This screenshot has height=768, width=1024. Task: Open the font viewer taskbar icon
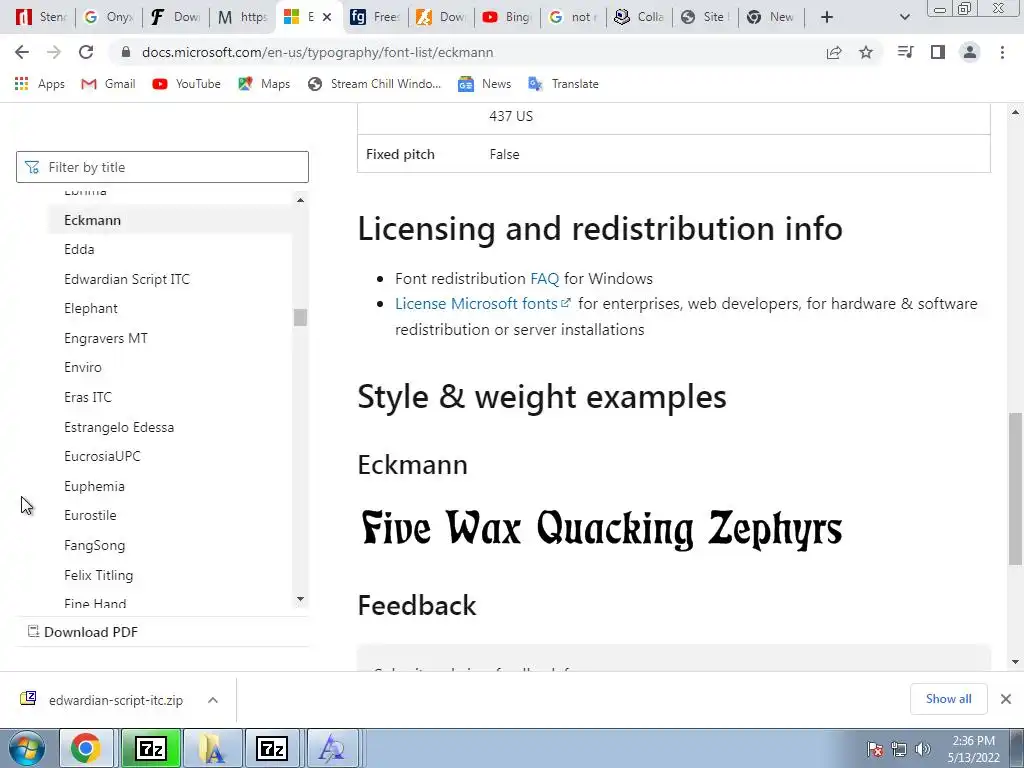pos(332,748)
